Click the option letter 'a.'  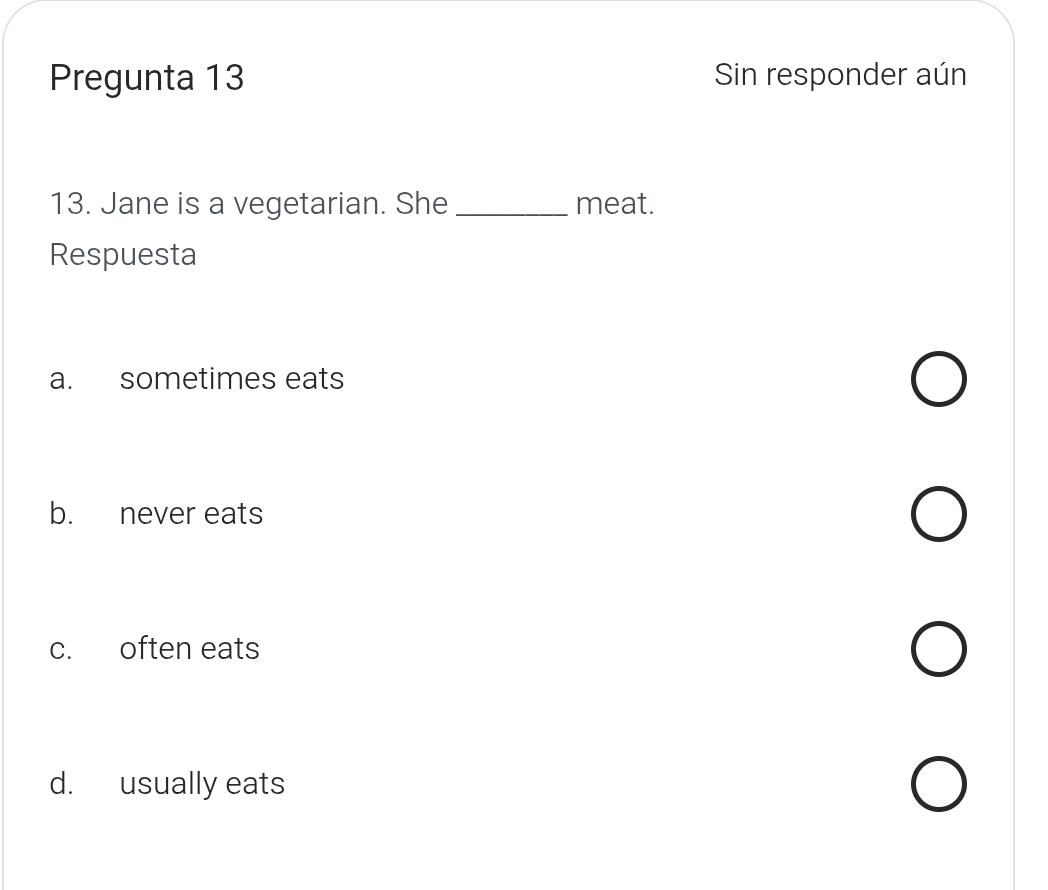pos(61,380)
